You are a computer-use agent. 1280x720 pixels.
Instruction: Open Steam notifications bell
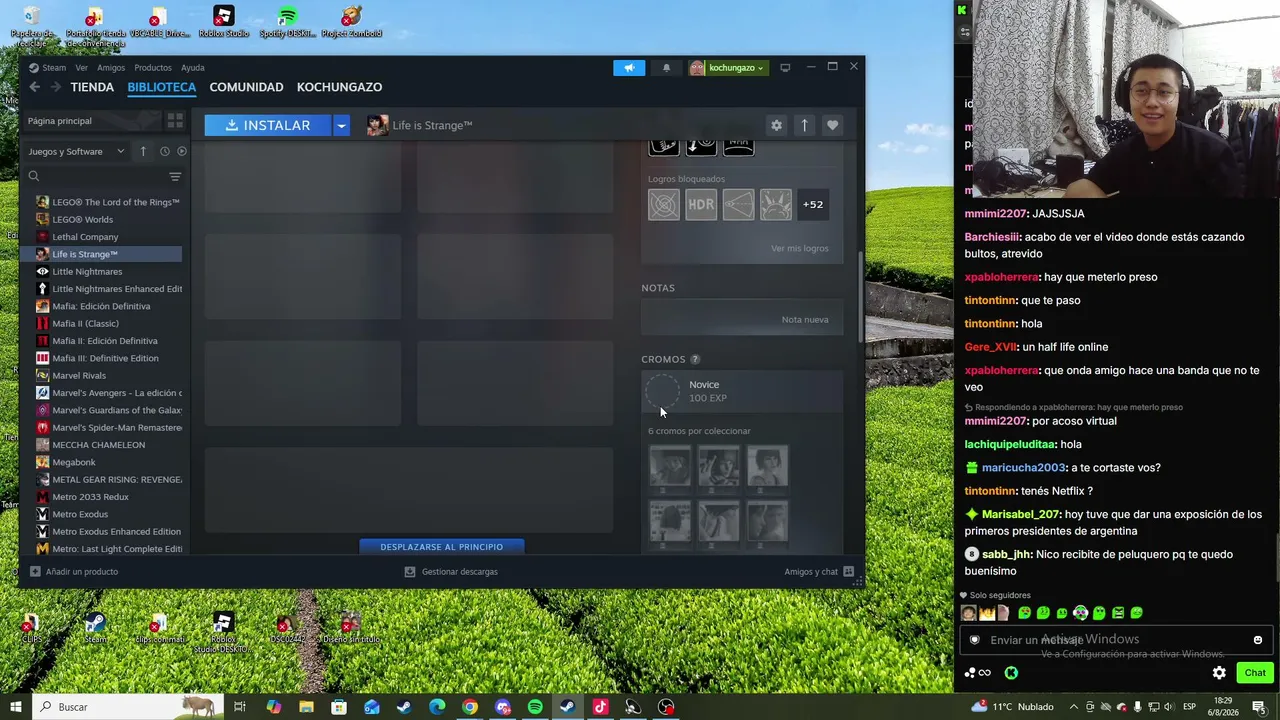click(667, 68)
